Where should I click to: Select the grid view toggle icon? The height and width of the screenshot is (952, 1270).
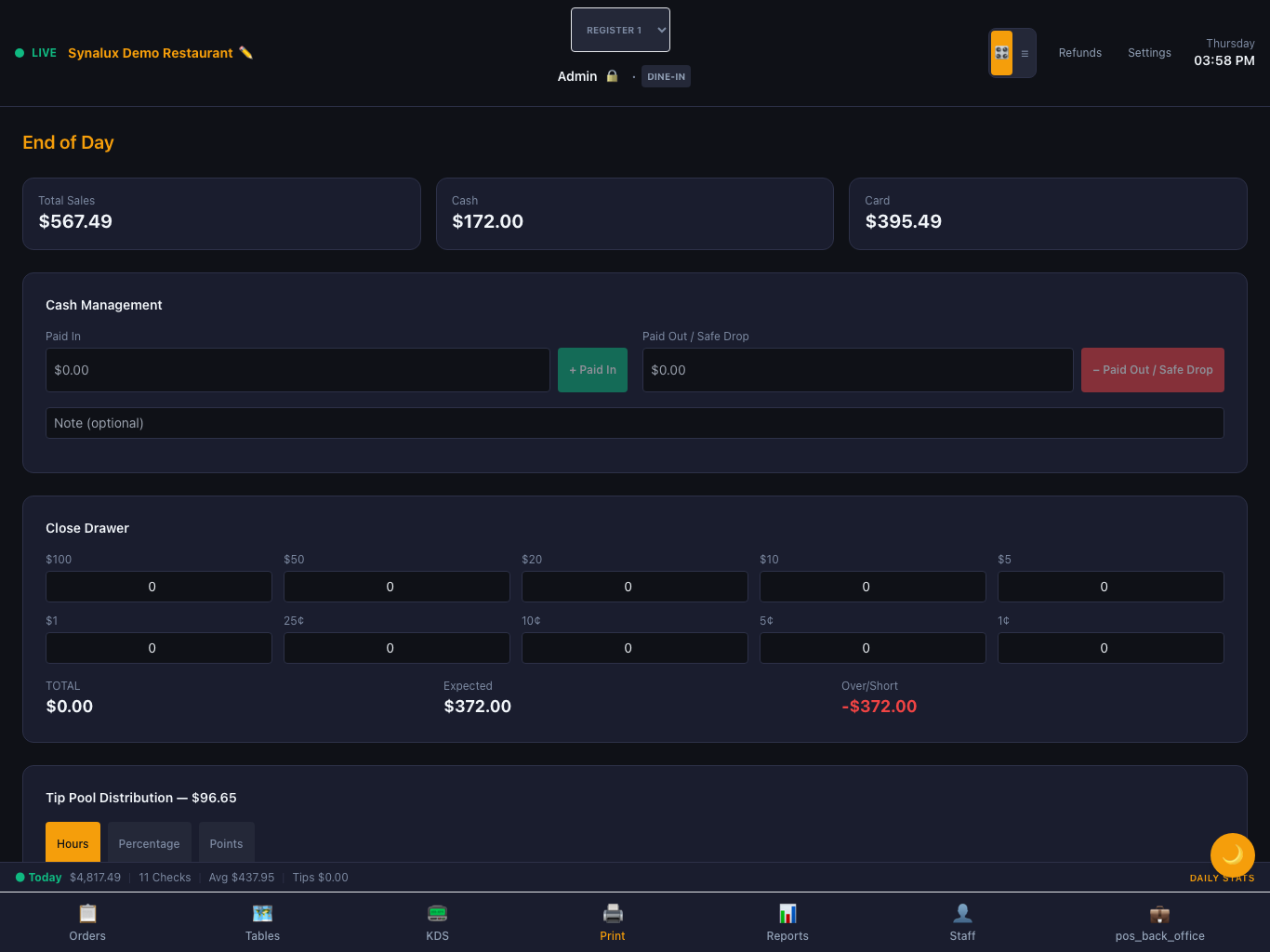(1001, 53)
